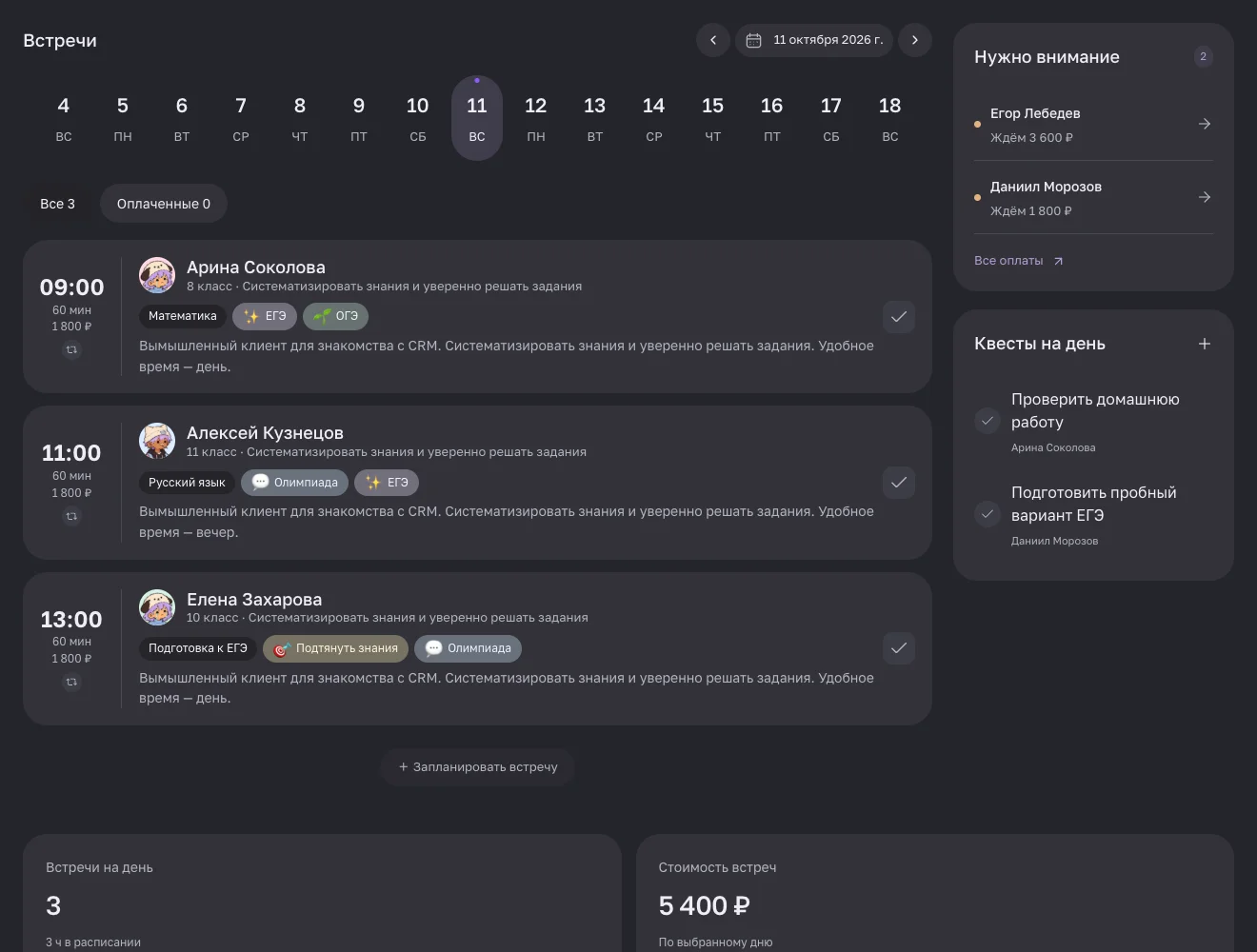Select day 12 ПН in calendar strip

point(536,118)
